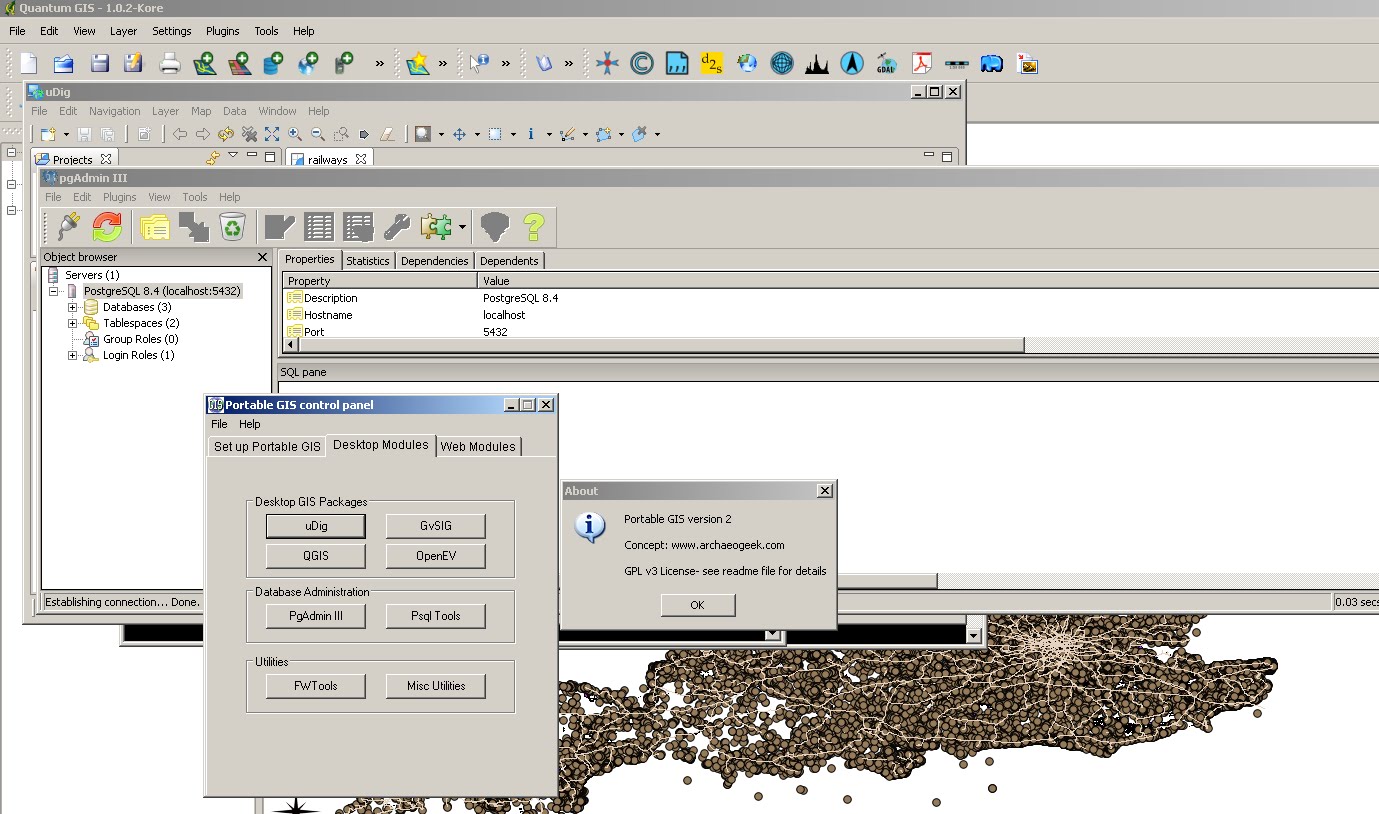Click the yellow question mark help in pgAdmin
This screenshot has height=814, width=1379.
coord(534,227)
